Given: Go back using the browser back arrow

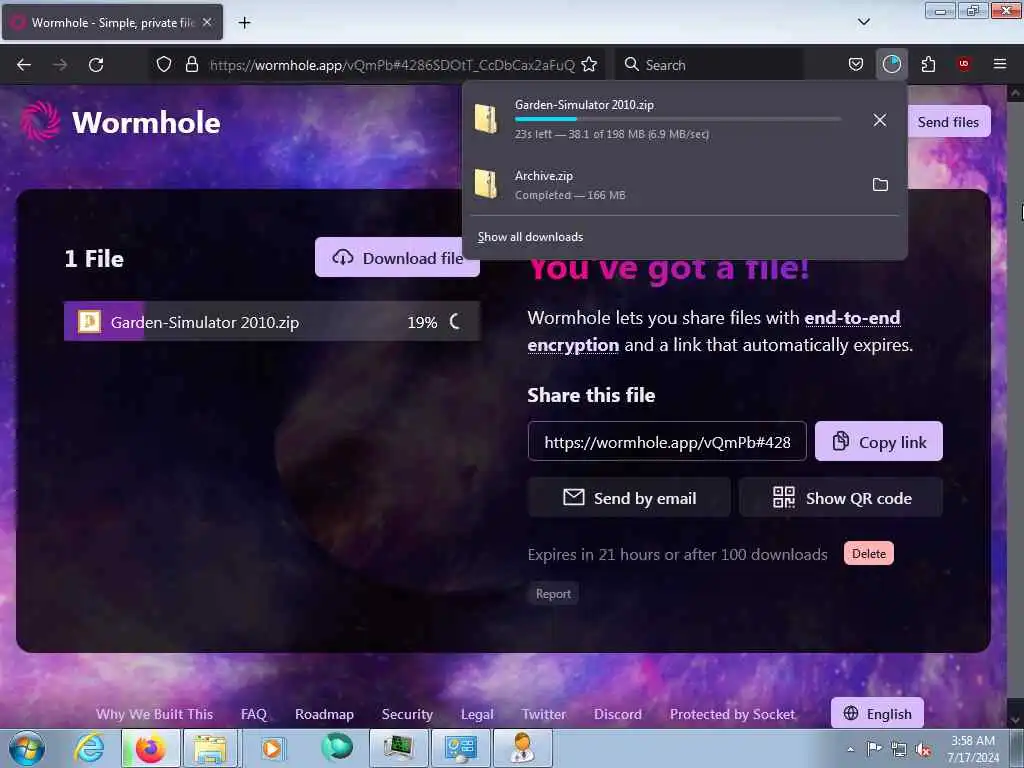Looking at the screenshot, I should (x=24, y=65).
